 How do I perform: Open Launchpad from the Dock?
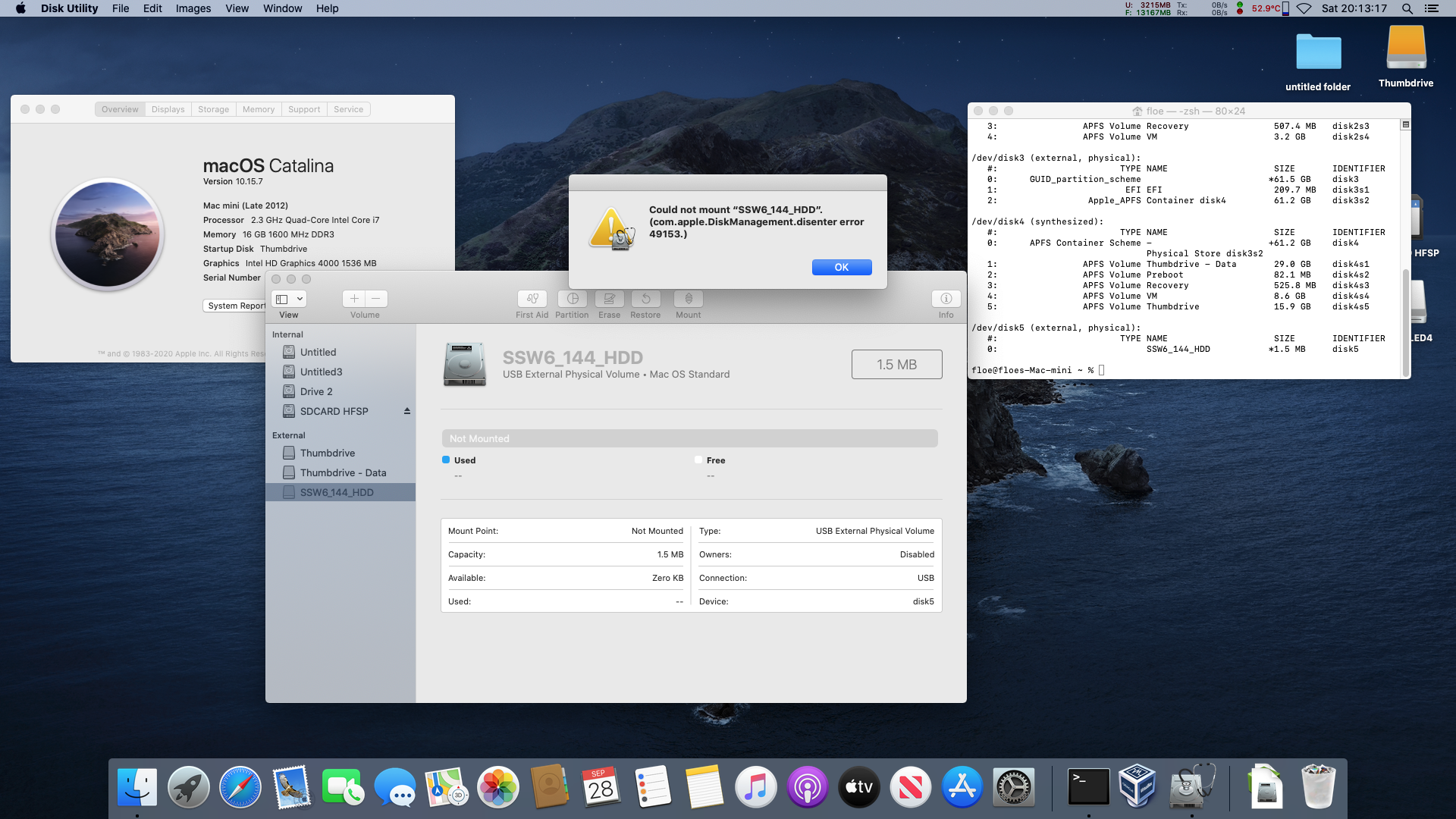coord(189,787)
